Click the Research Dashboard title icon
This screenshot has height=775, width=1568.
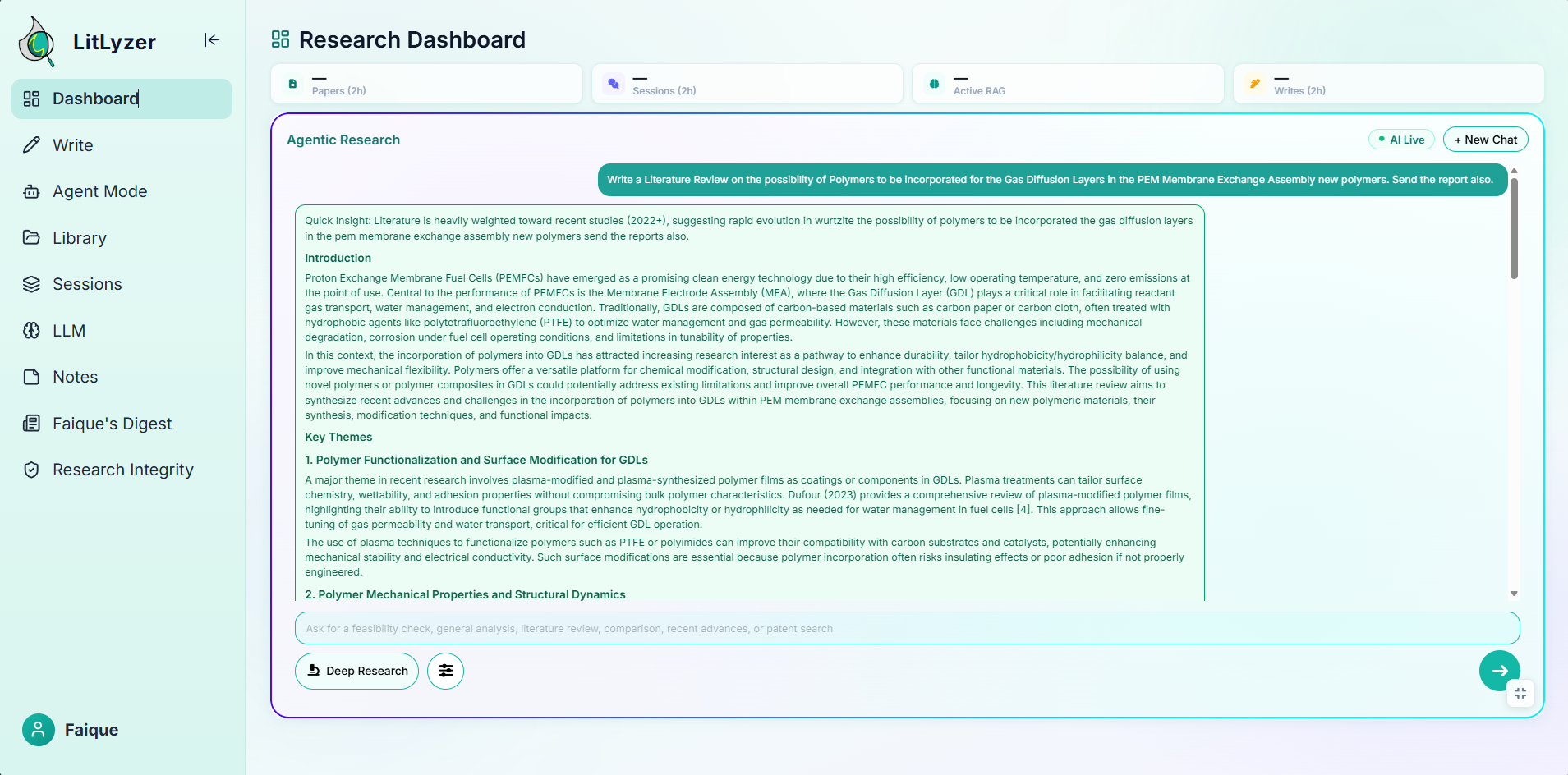[280, 39]
